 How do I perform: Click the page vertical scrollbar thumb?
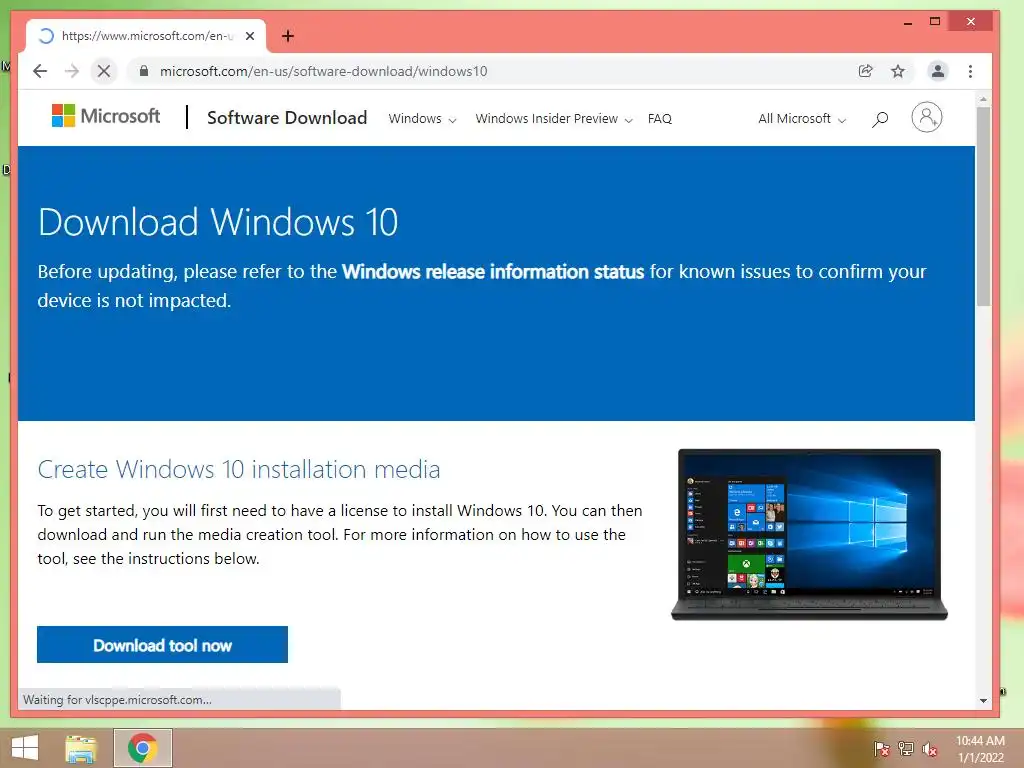click(983, 206)
